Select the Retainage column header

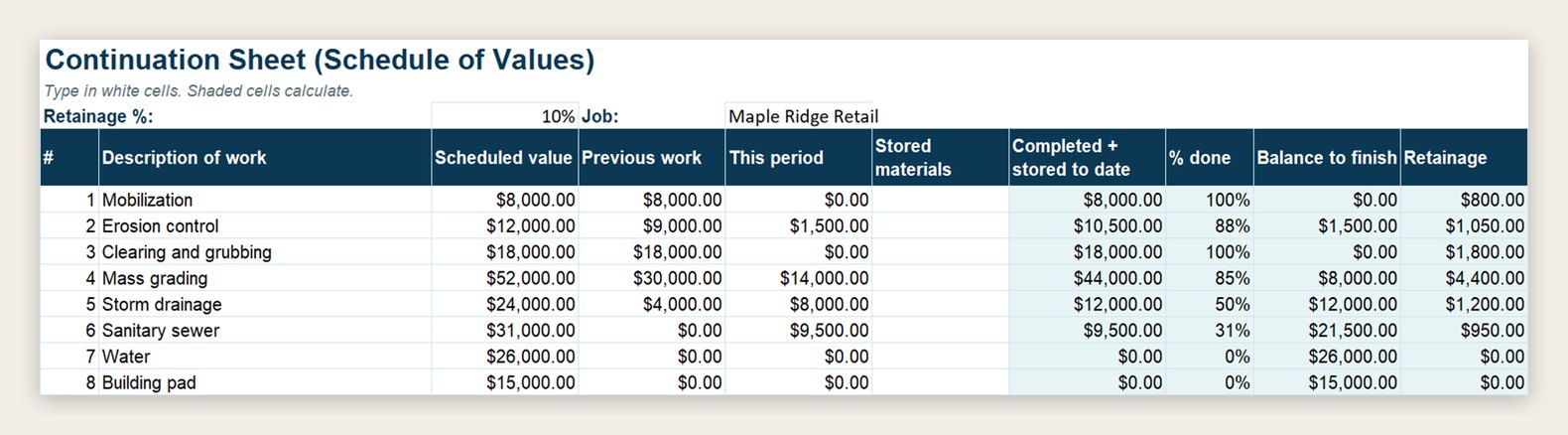(x=1464, y=157)
